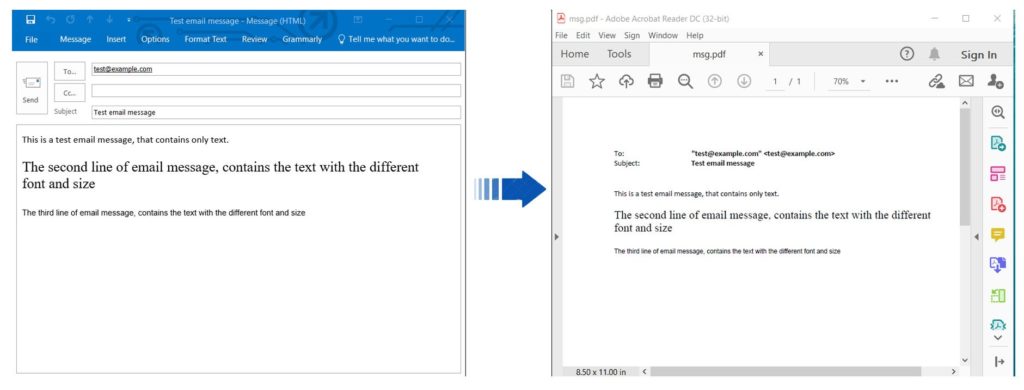Switch to the Home tab in Acrobat

575,54
